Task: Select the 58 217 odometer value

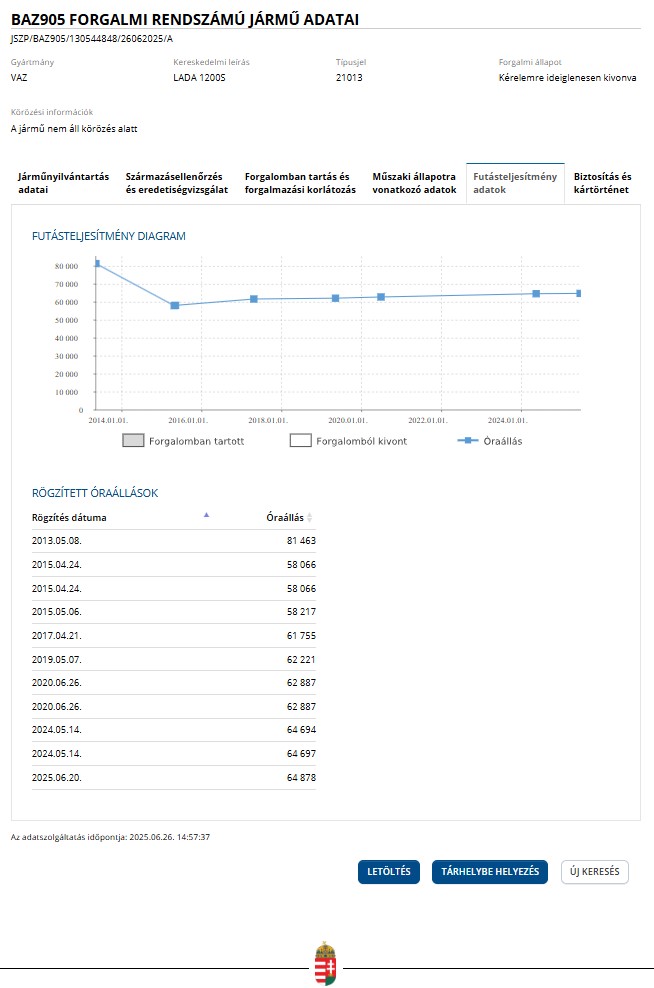Action: (x=301, y=611)
